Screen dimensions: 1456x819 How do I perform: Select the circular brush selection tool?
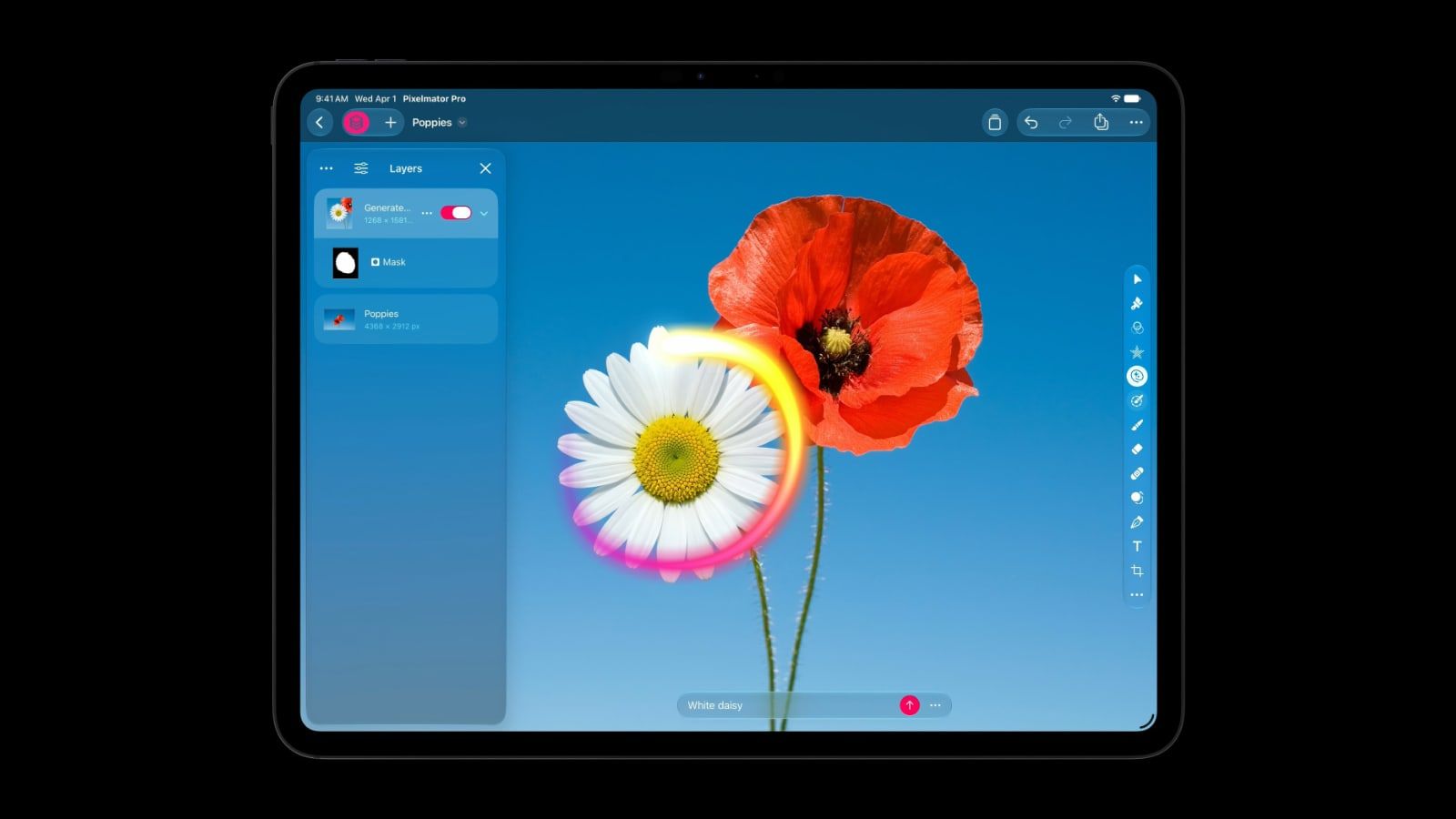click(1137, 400)
